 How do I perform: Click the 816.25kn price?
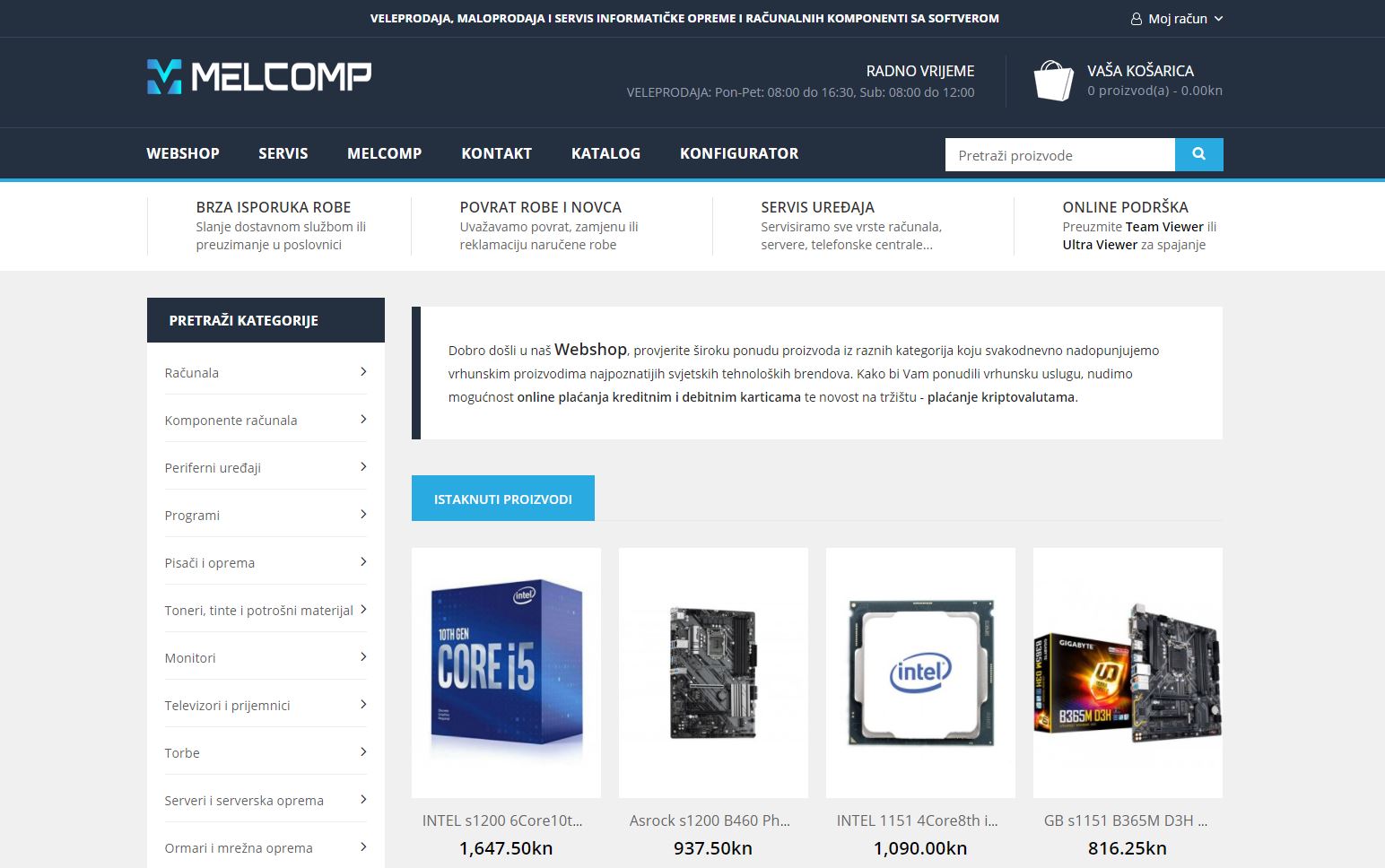click(x=1128, y=848)
